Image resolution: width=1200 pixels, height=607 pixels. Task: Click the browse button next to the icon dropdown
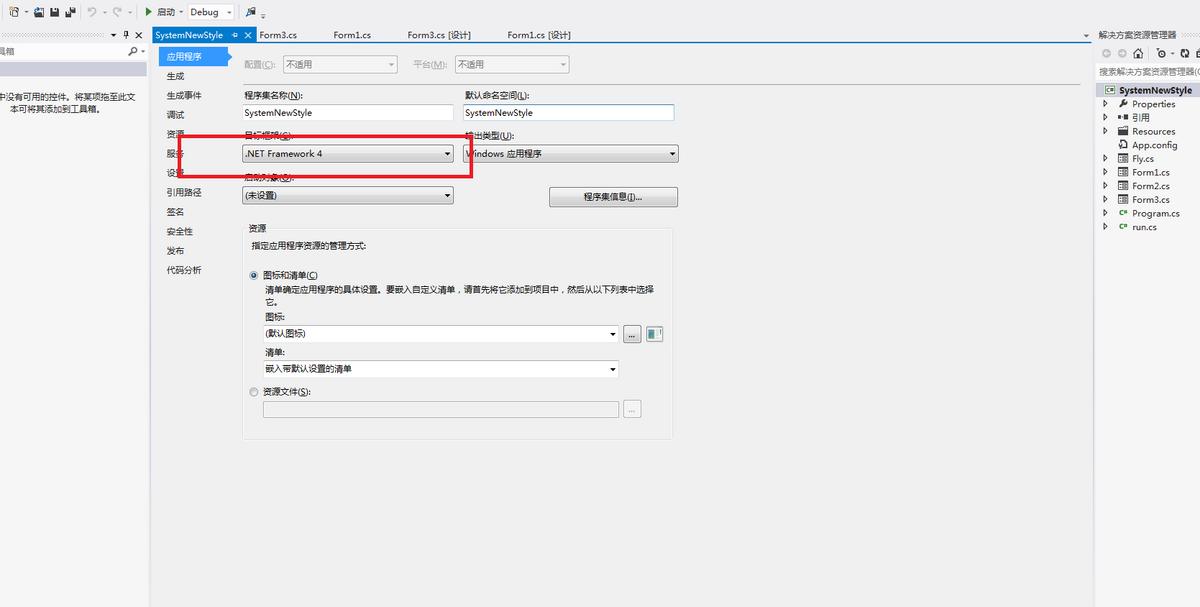coord(632,333)
